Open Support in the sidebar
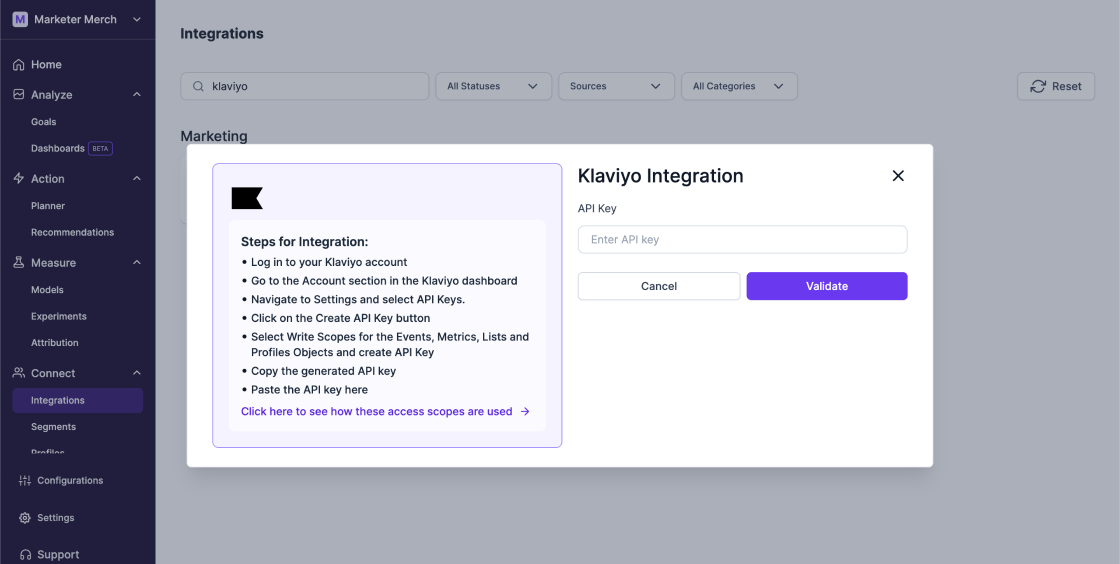Screen dimensions: 1120x564 click(58, 555)
